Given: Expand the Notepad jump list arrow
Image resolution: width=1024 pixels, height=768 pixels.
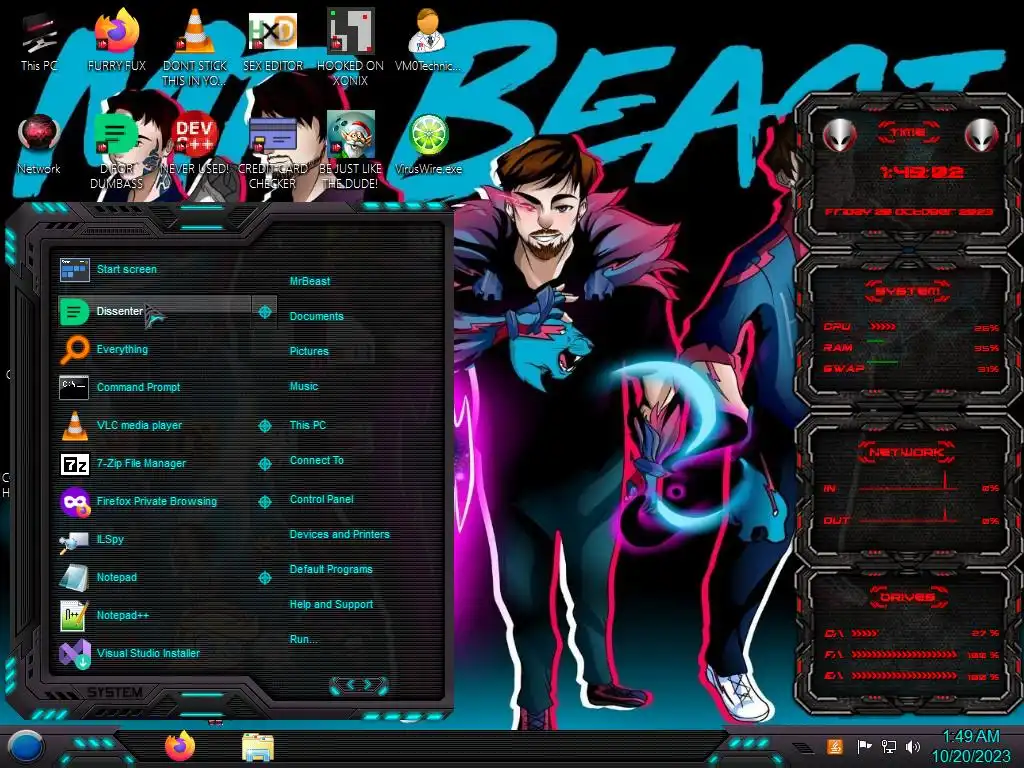Looking at the screenshot, I should click(264, 578).
